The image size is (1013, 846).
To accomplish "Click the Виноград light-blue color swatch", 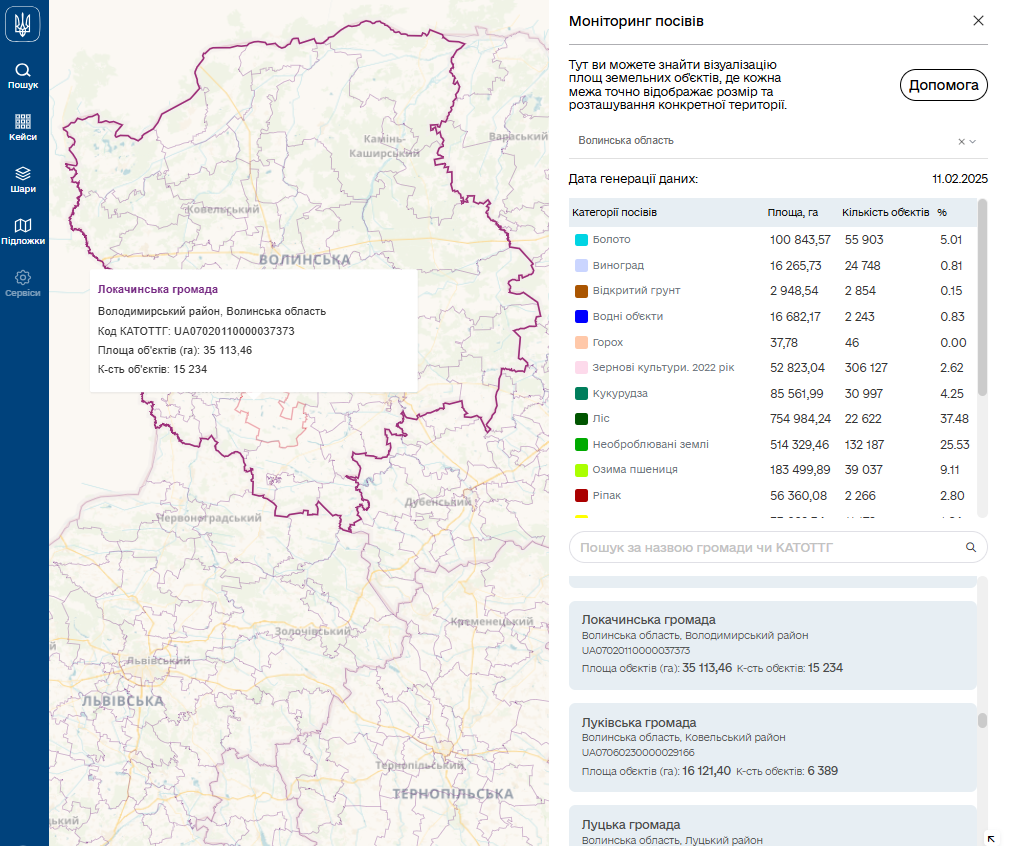I will pyautogui.click(x=581, y=265).
